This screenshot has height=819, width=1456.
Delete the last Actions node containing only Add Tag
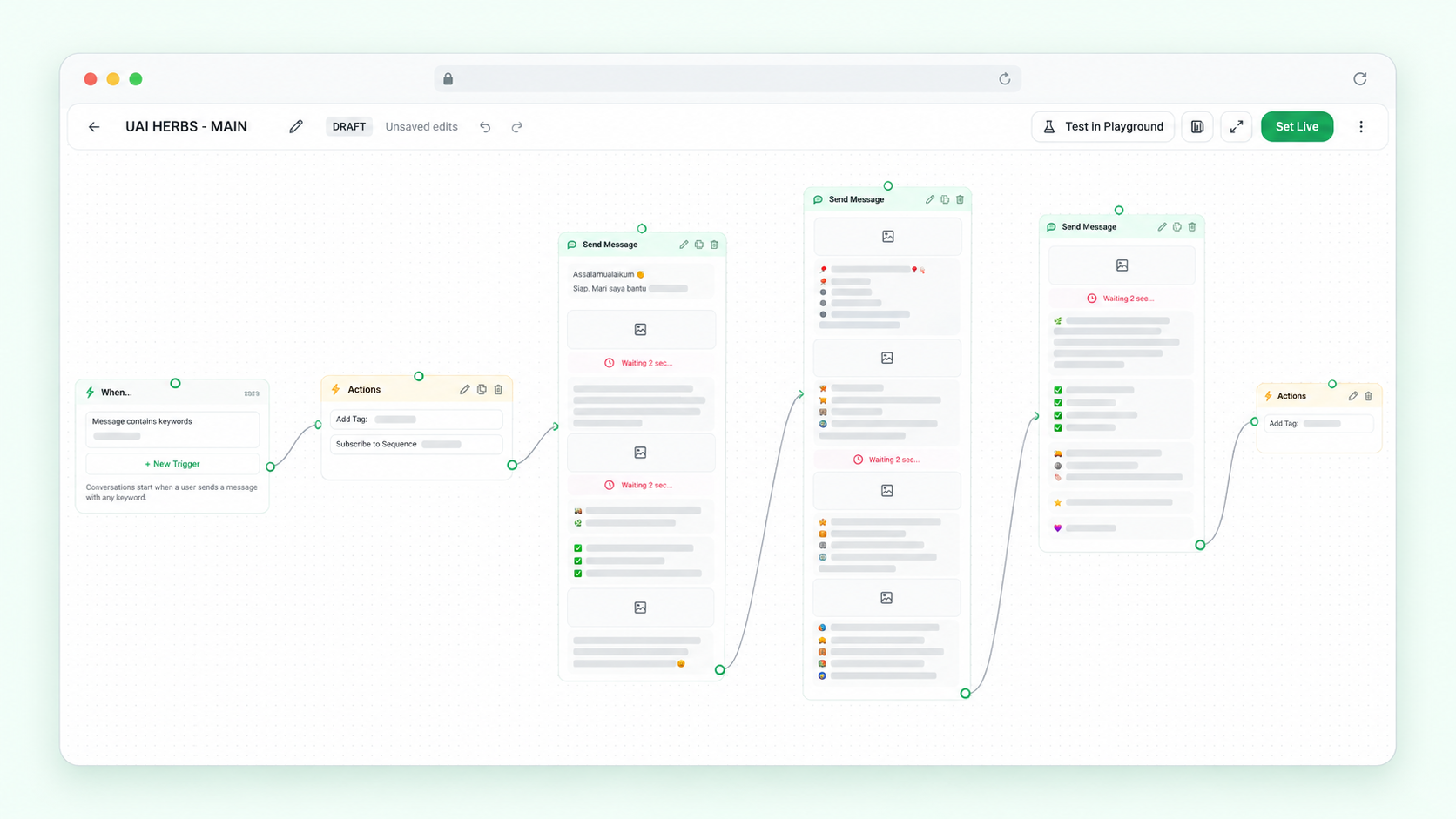(x=1369, y=396)
